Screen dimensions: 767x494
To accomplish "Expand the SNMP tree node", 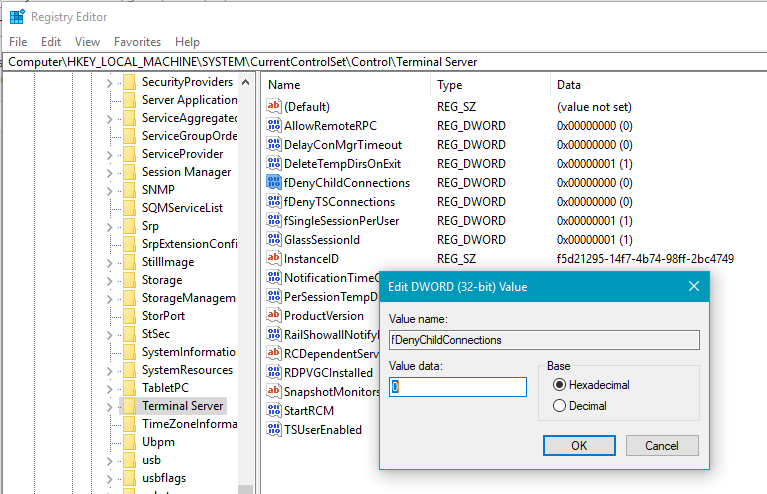I will [110, 190].
